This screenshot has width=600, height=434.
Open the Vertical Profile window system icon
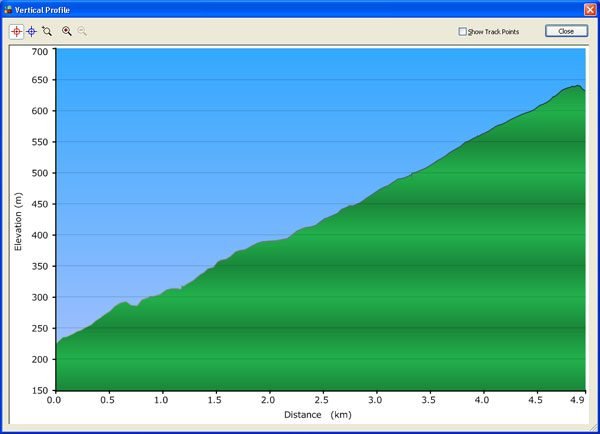10,9
